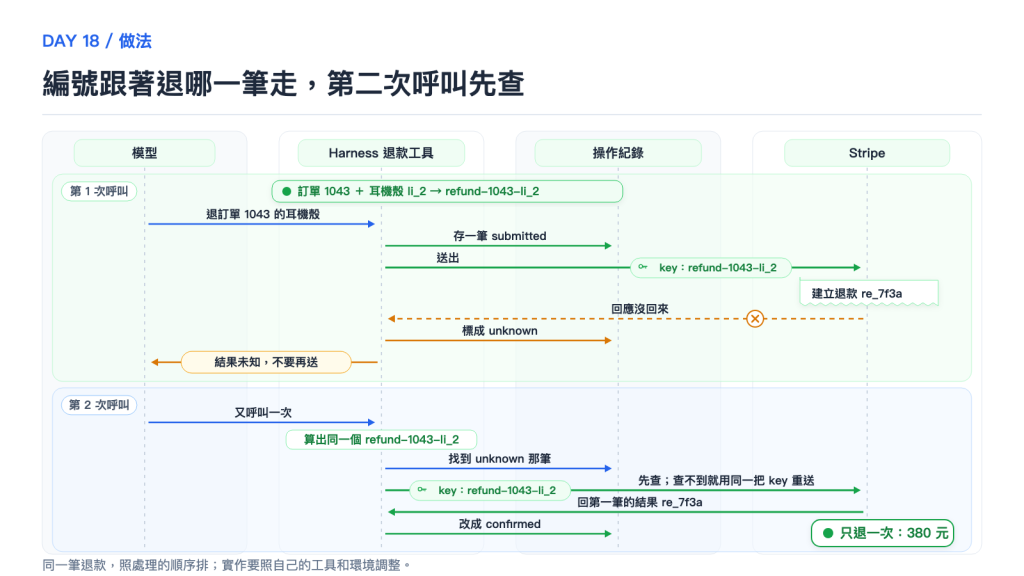Select the 模型 lane header
Viewport: 1024px width, 576px height.
[144, 153]
